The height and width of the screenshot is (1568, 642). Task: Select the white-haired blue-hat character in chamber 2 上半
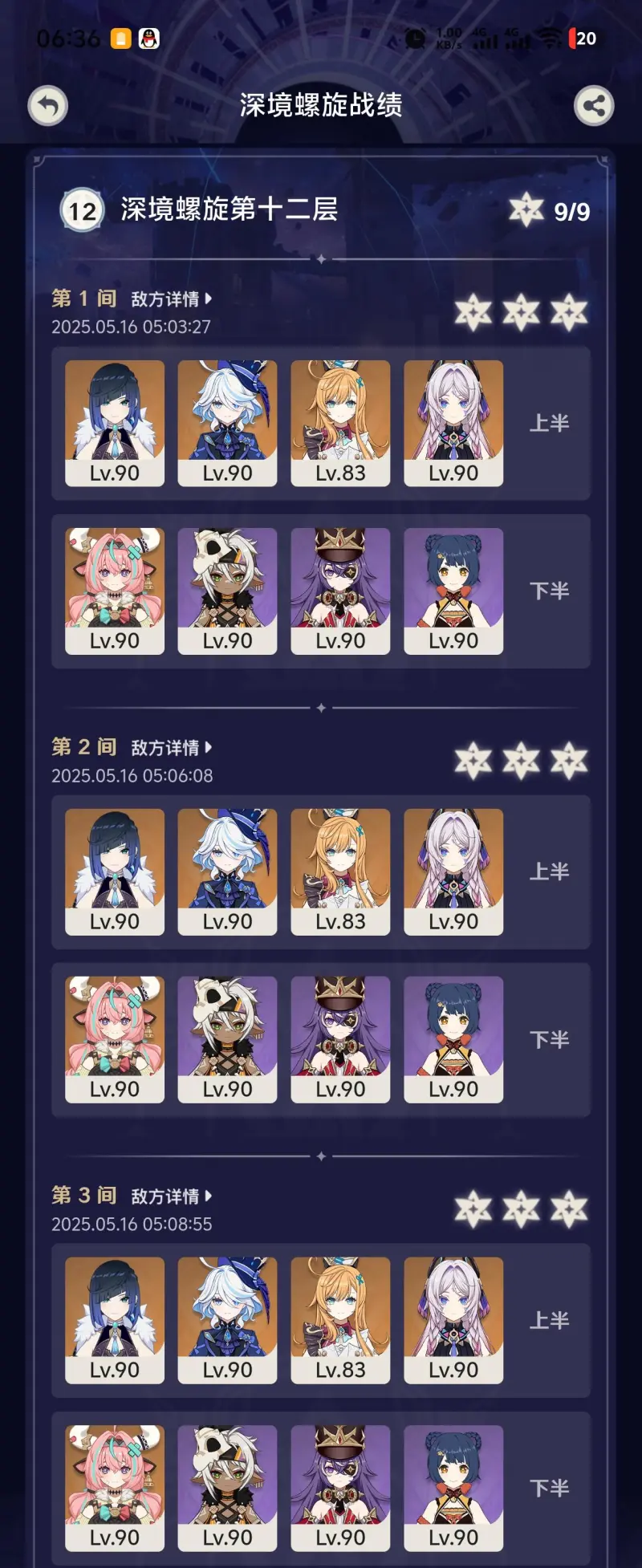point(227,872)
